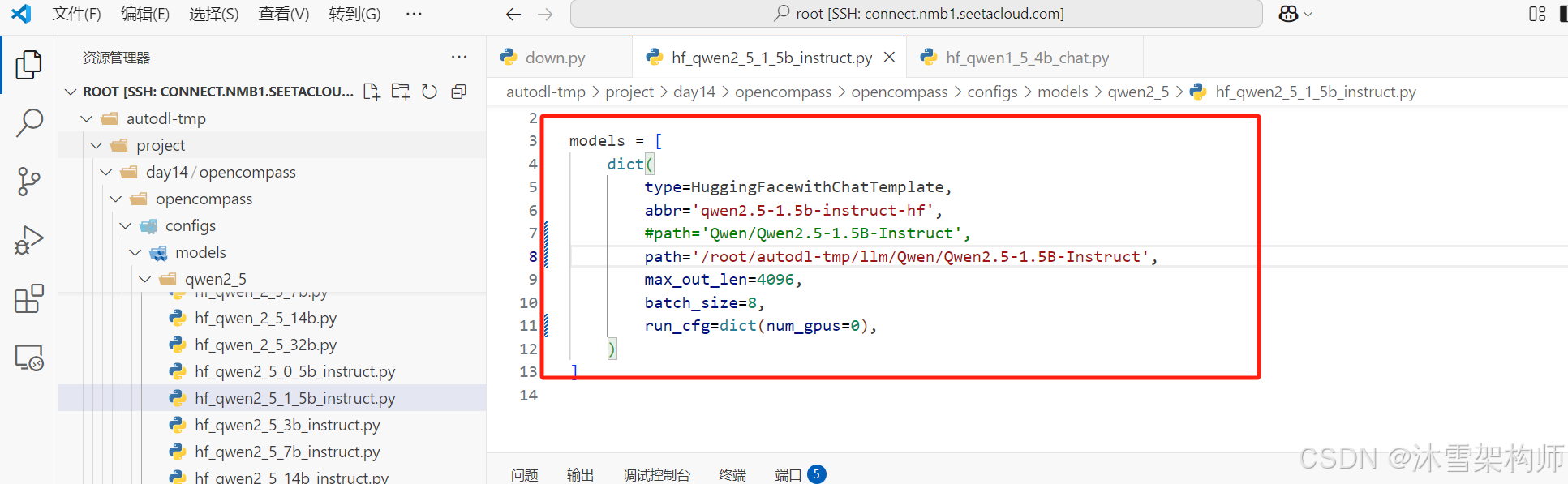Image resolution: width=1568 pixels, height=484 pixels.
Task: Click day14 in the breadcrumb
Action: point(694,92)
